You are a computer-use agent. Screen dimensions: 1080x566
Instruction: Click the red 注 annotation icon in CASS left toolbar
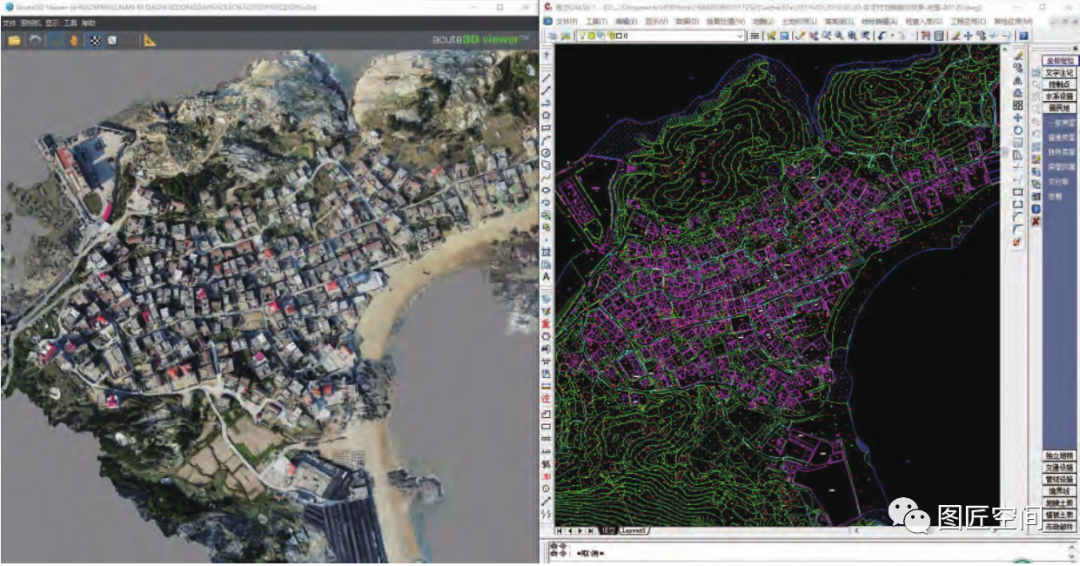[x=546, y=399]
